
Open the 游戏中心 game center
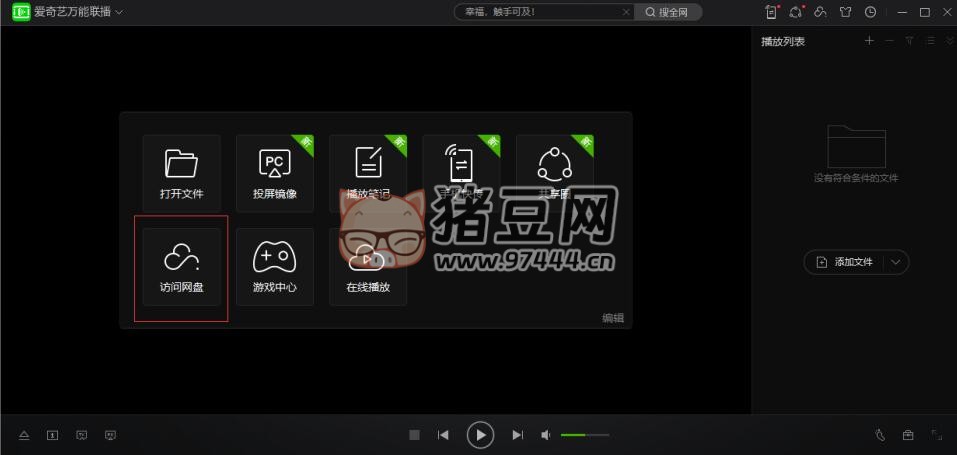coord(274,266)
